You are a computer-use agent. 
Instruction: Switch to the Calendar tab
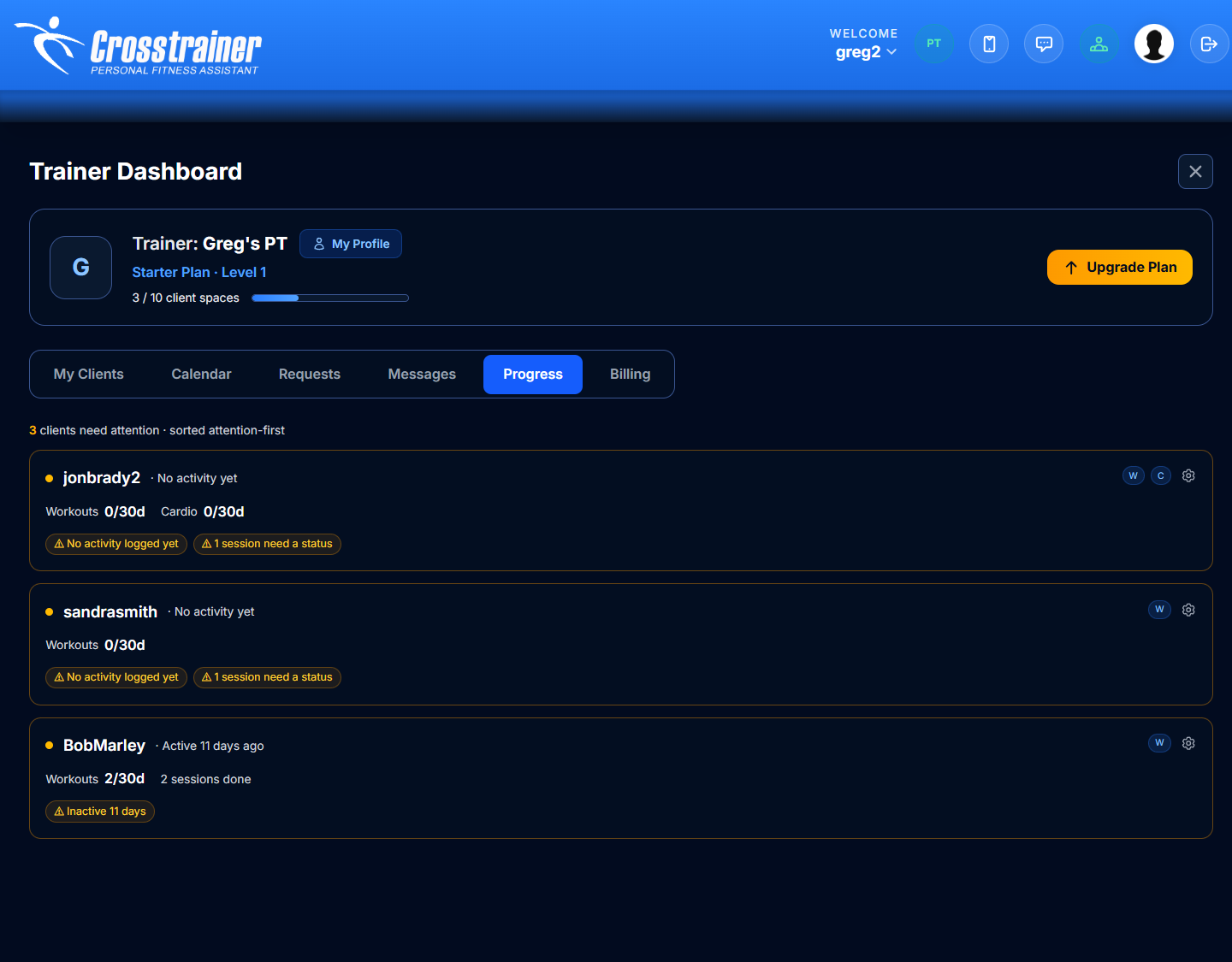click(x=201, y=375)
